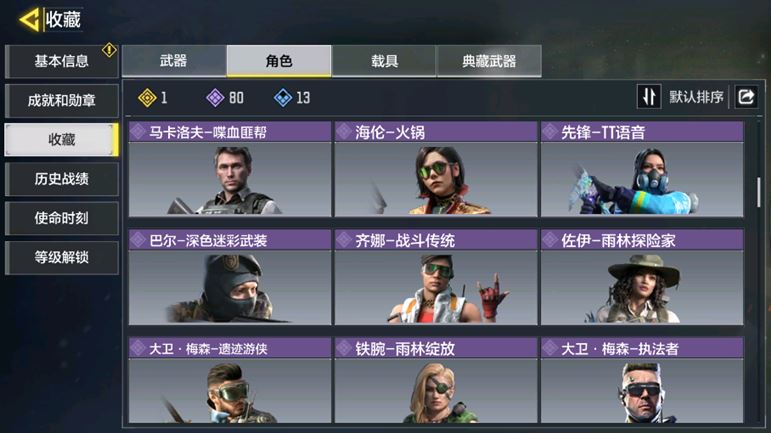Click rarity diamond on 海伦-火锅 card
The height and width of the screenshot is (433, 771).
tap(343, 132)
